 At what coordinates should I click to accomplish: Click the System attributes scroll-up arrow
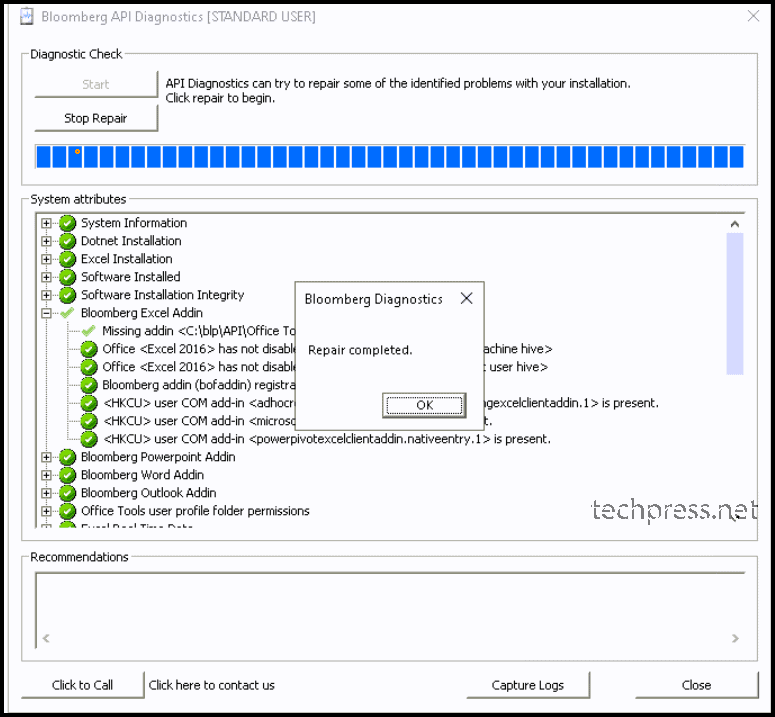pyautogui.click(x=735, y=224)
